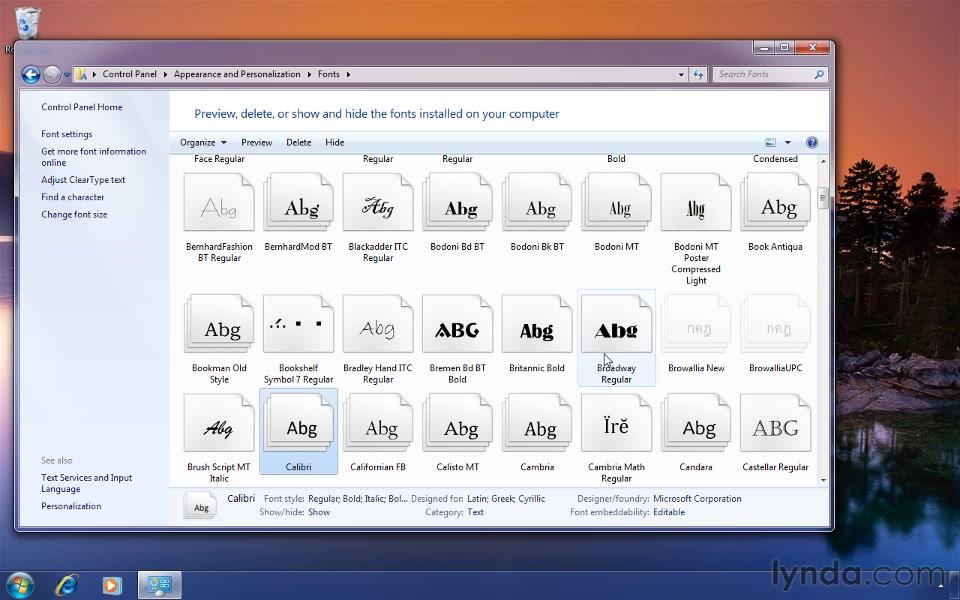Select the Calibri font icon
This screenshot has height=600, width=960.
pos(298,423)
